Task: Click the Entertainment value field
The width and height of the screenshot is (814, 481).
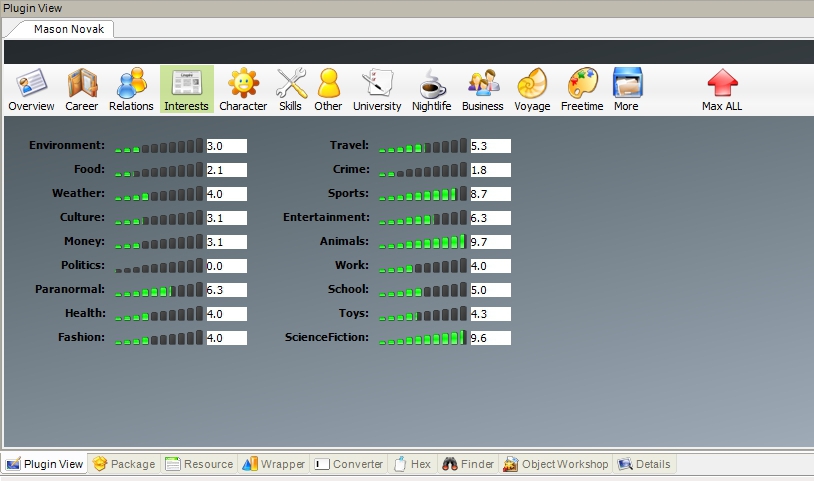Action: [x=491, y=218]
